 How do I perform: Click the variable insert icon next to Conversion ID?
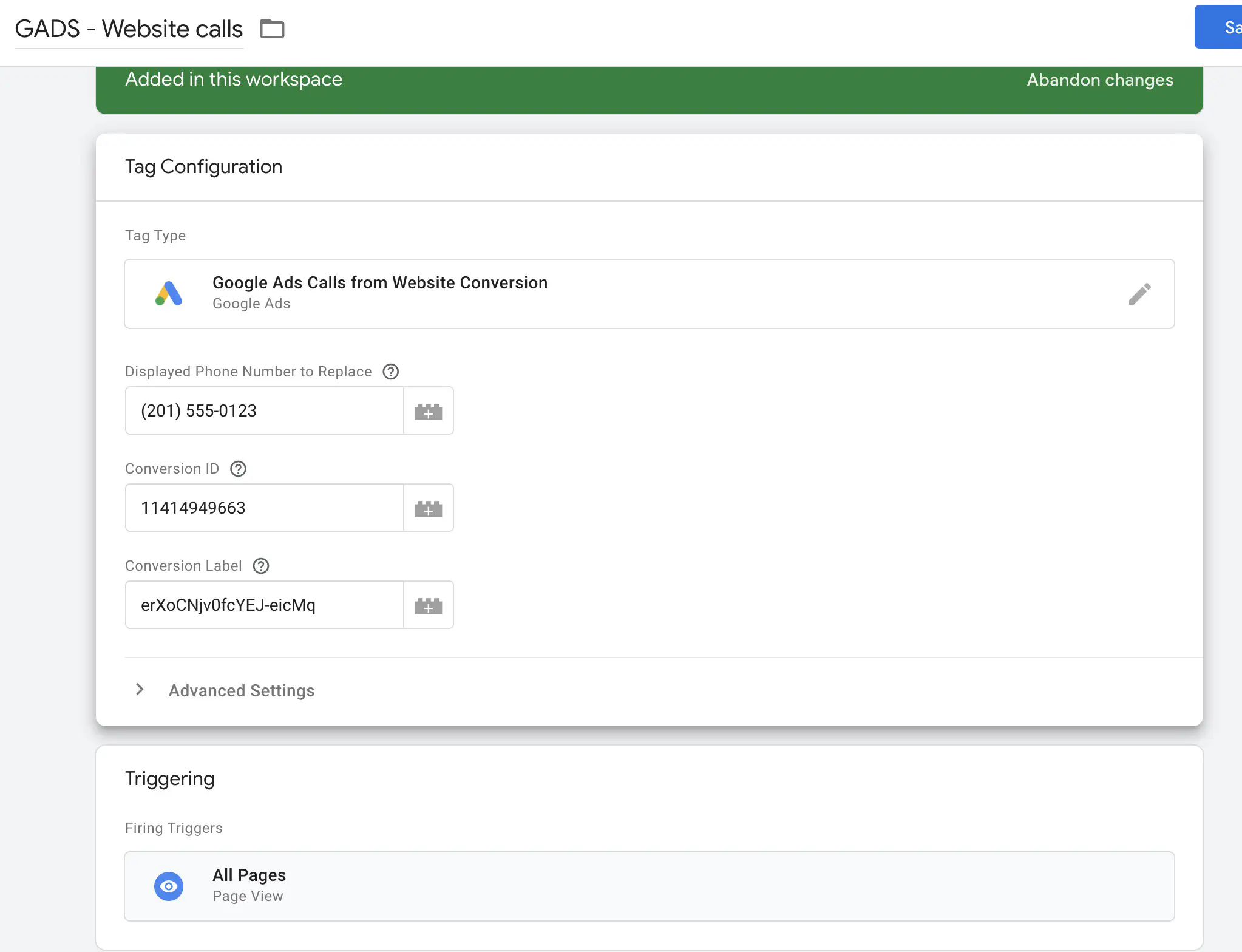tap(427, 507)
